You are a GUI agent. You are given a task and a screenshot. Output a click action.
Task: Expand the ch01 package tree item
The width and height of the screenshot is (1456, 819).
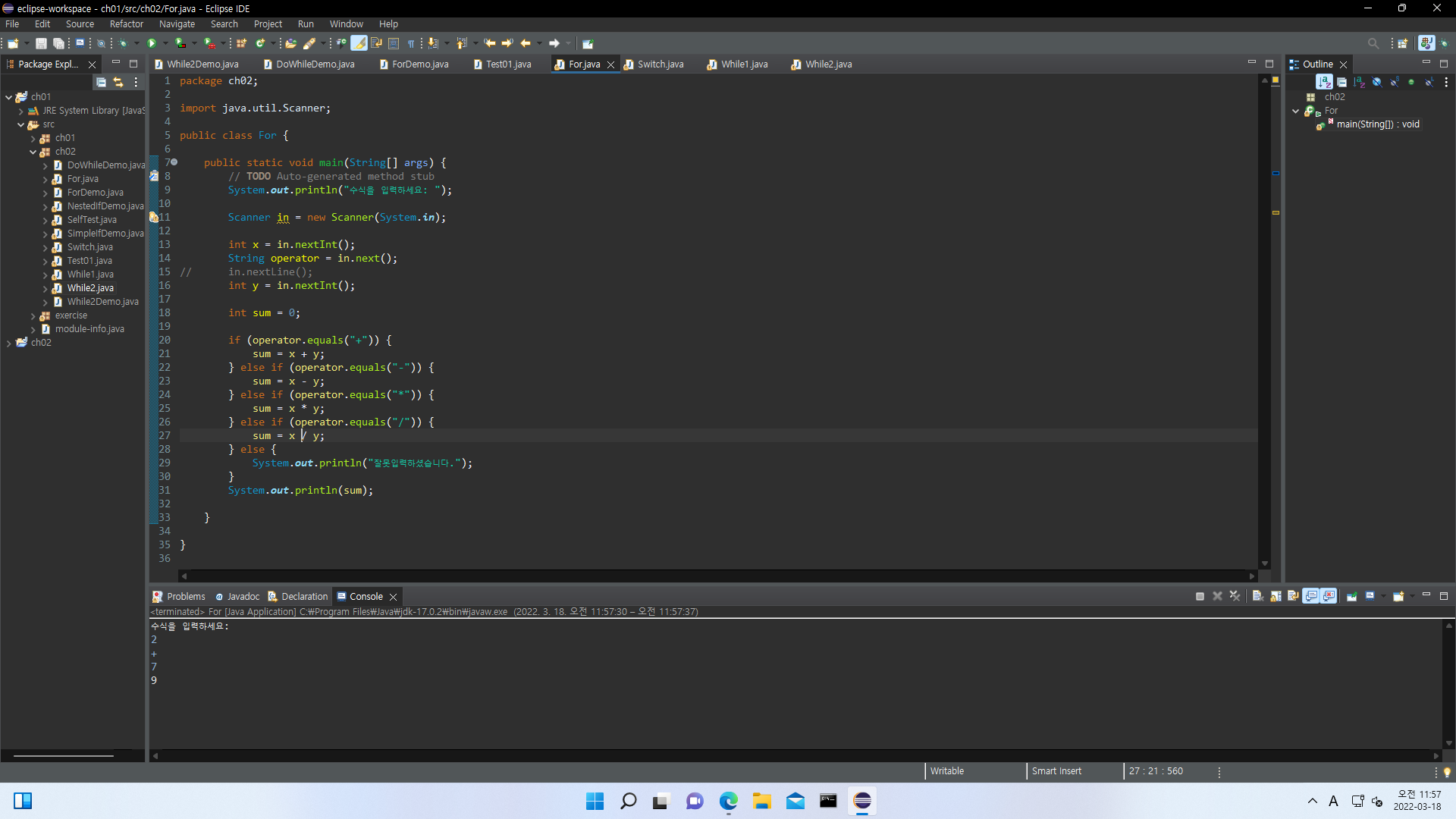[x=35, y=137]
